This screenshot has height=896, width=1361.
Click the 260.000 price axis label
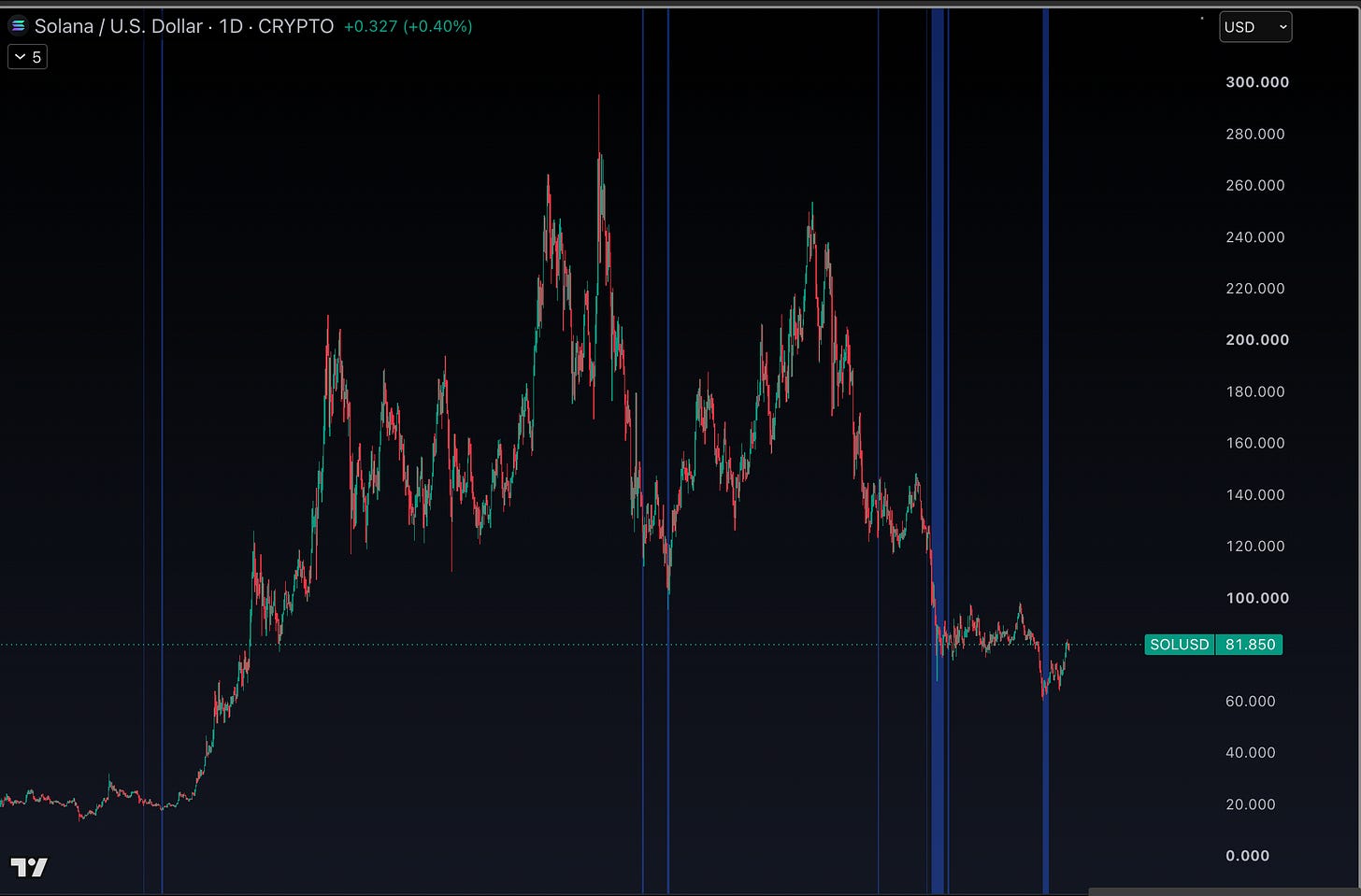click(1255, 186)
